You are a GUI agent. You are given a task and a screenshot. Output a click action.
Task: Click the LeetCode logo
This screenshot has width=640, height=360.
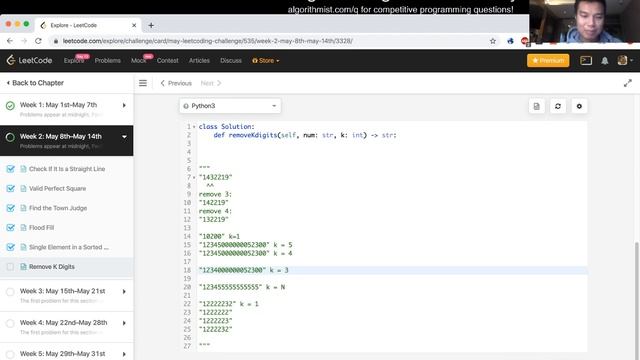[29, 60]
